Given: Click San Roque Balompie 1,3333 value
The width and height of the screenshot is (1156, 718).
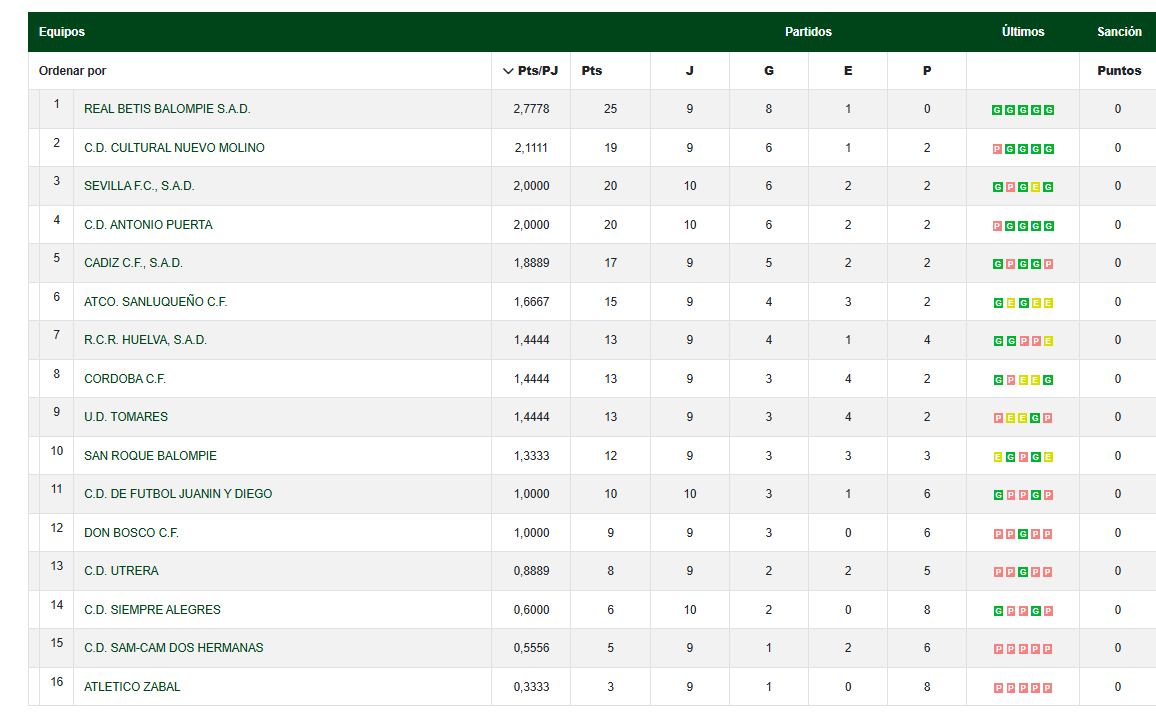Looking at the screenshot, I should point(532,456).
